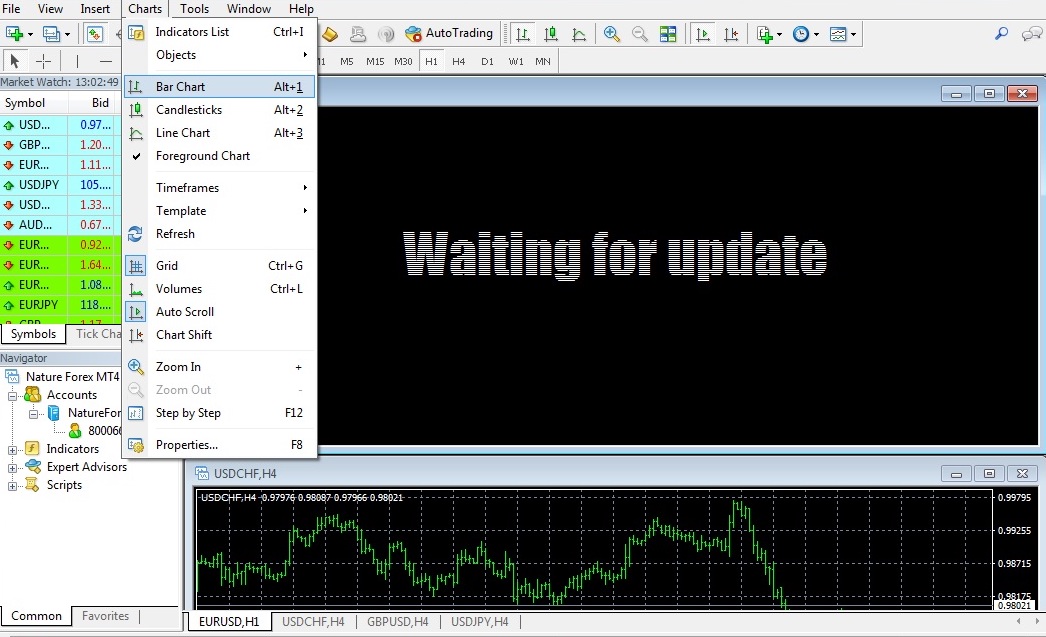Click the chat bubbles icon
Image resolution: width=1046 pixels, height=637 pixels.
(x=1031, y=33)
